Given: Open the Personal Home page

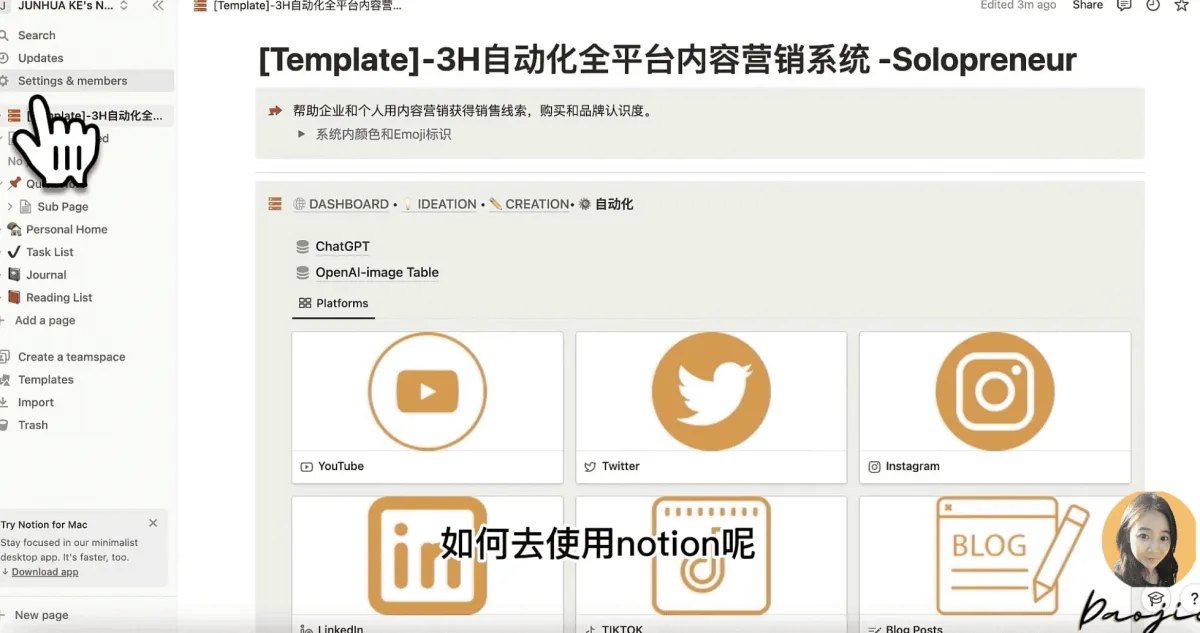Looking at the screenshot, I should [66, 229].
